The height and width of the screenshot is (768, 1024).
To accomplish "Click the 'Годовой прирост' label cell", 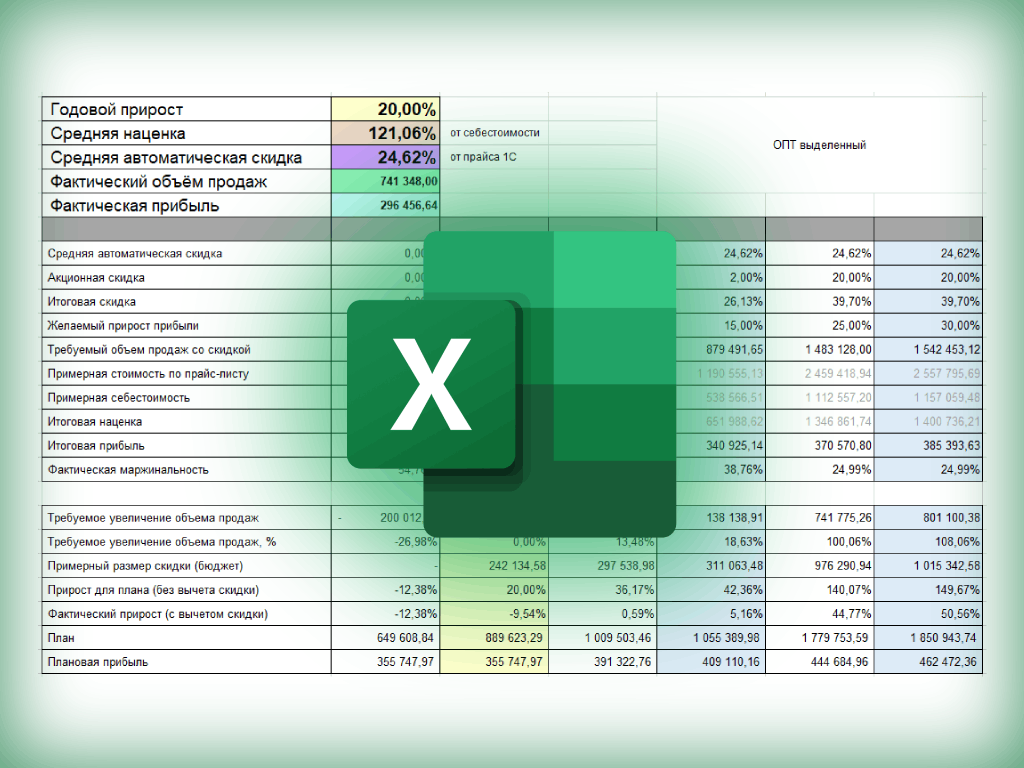I will (187, 109).
